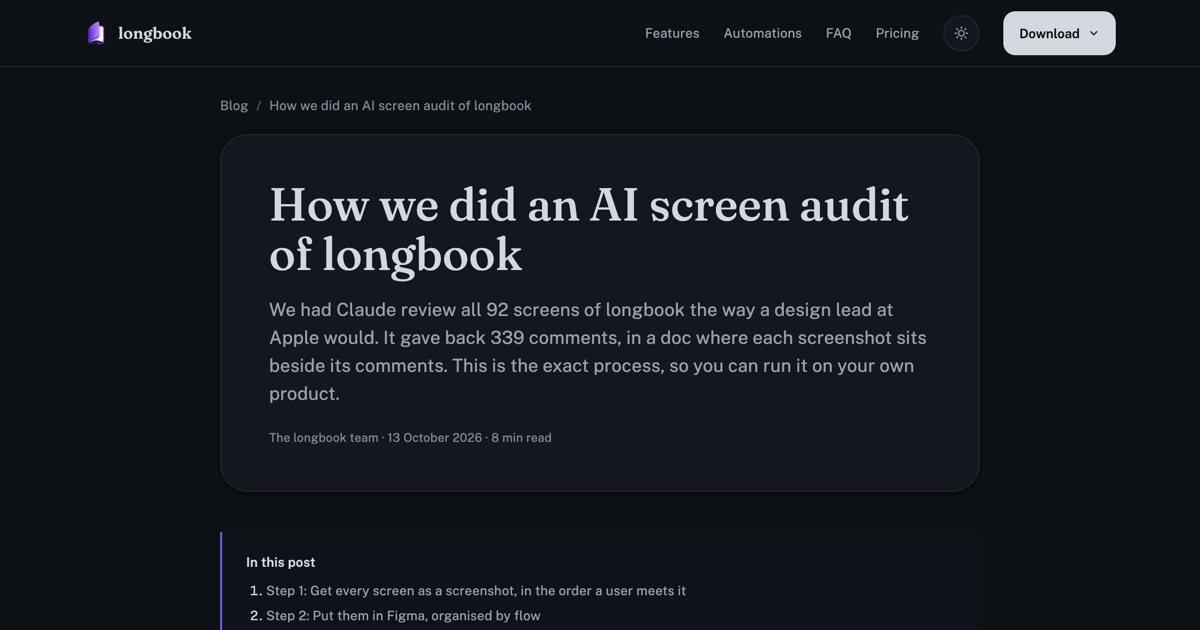
Task: Click the 'The longbook team' byline text
Action: [324, 437]
